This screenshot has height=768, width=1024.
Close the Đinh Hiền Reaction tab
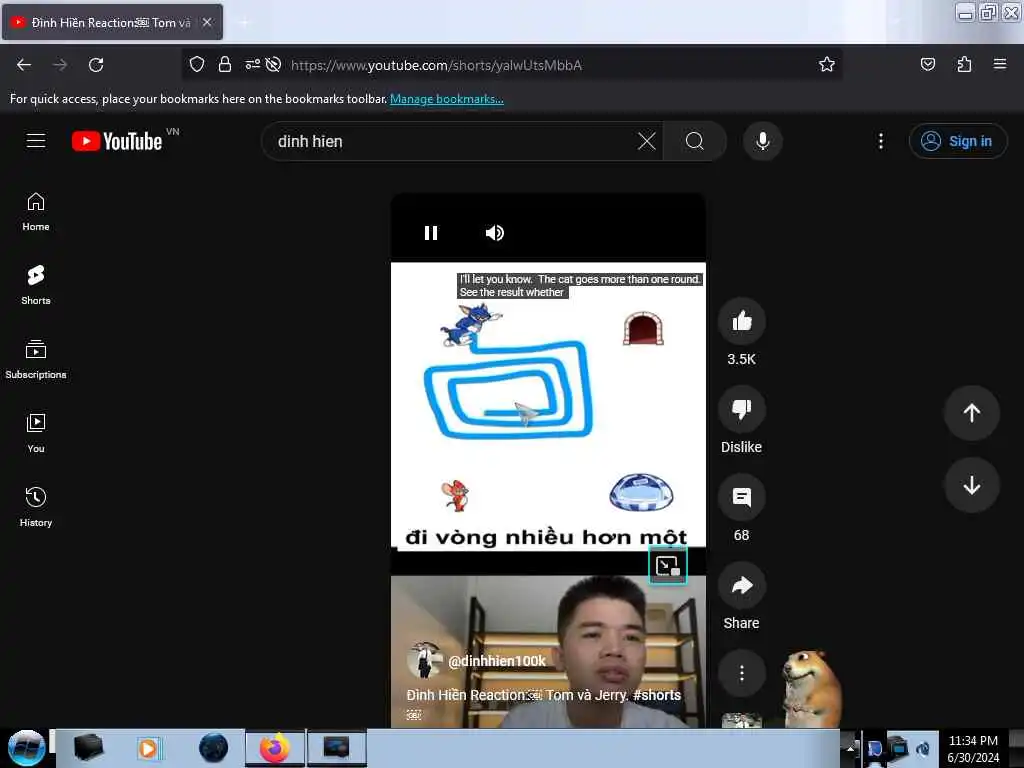click(x=207, y=22)
